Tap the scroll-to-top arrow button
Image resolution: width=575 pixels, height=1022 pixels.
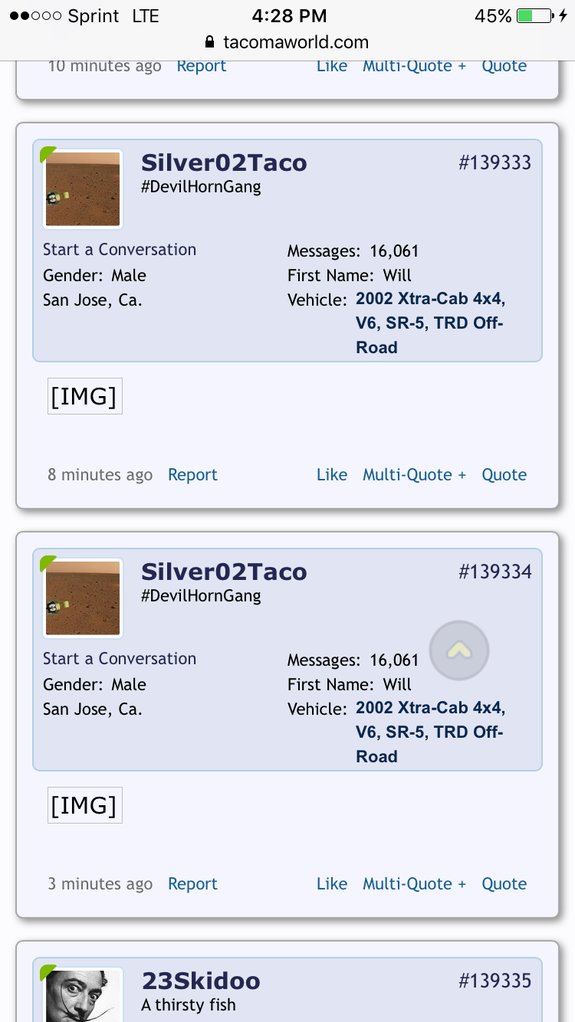pos(459,650)
